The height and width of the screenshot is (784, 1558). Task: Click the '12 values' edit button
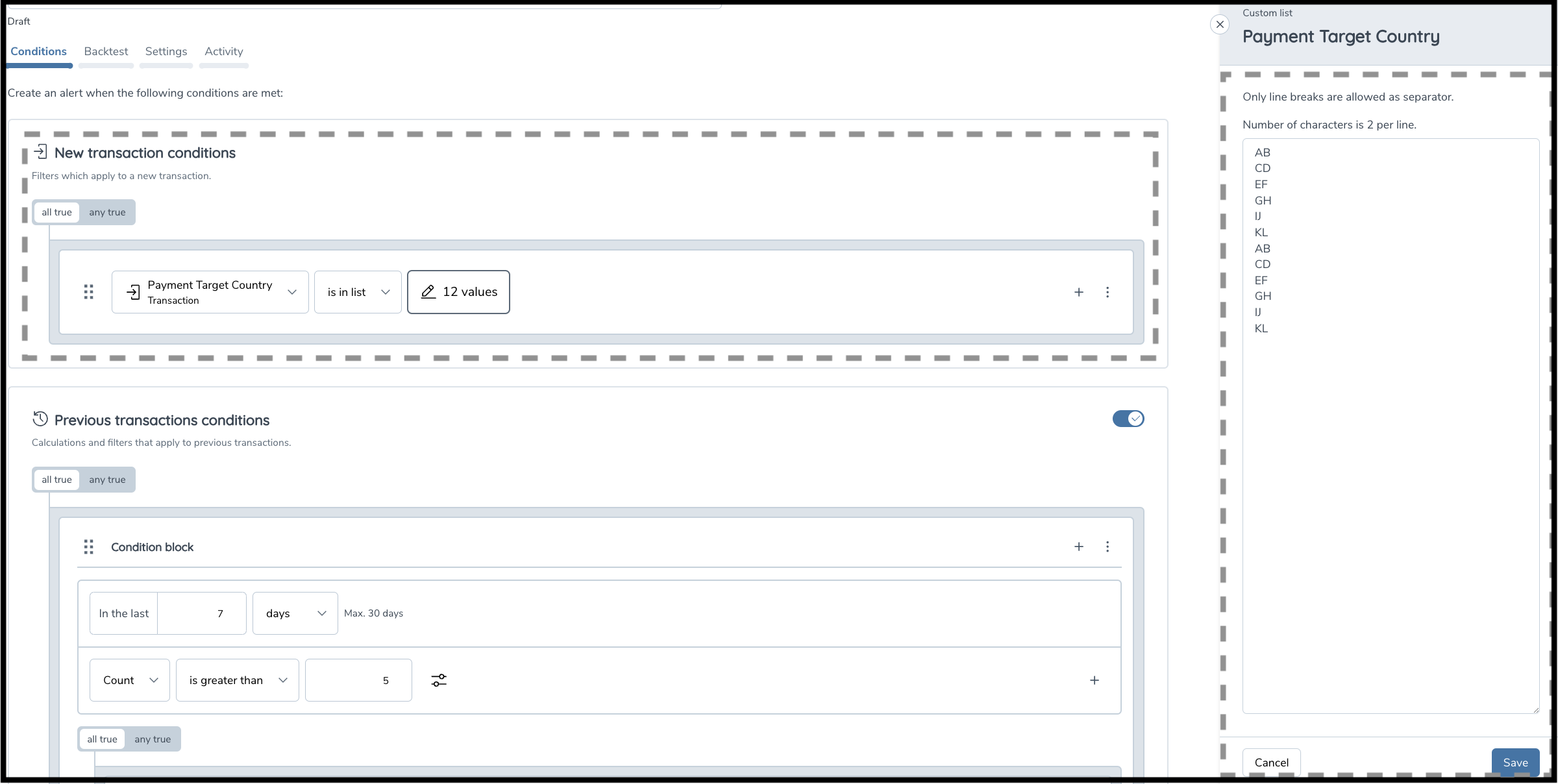pos(458,292)
